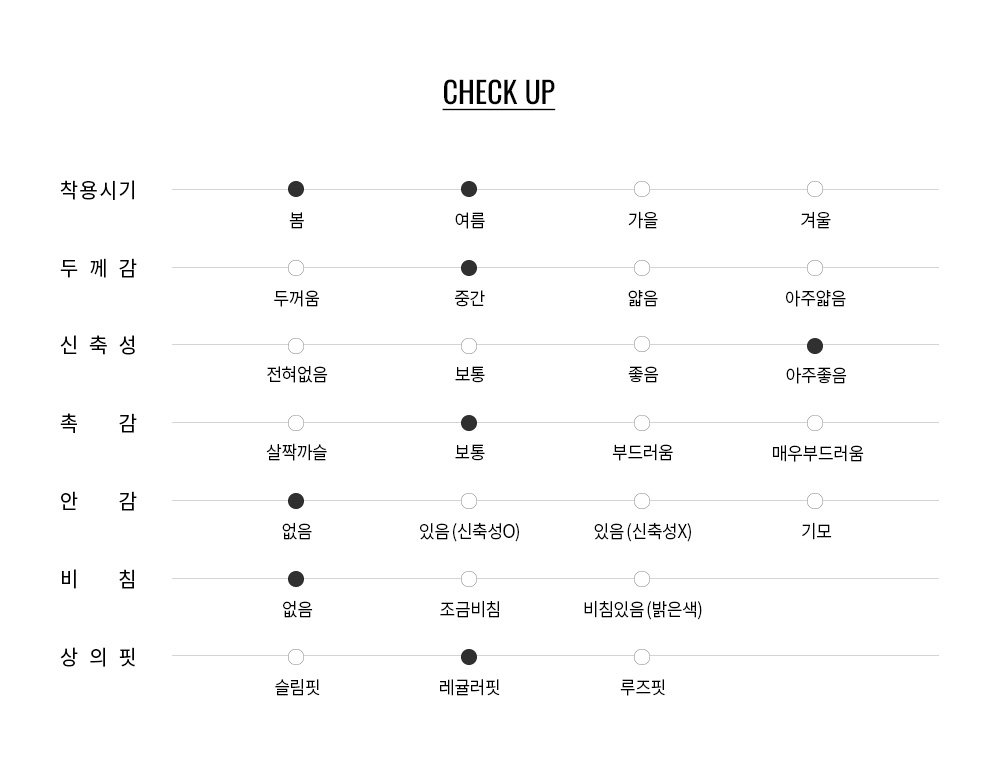Select the 여름 season dot
The image size is (1000, 777).
pyautogui.click(x=469, y=189)
